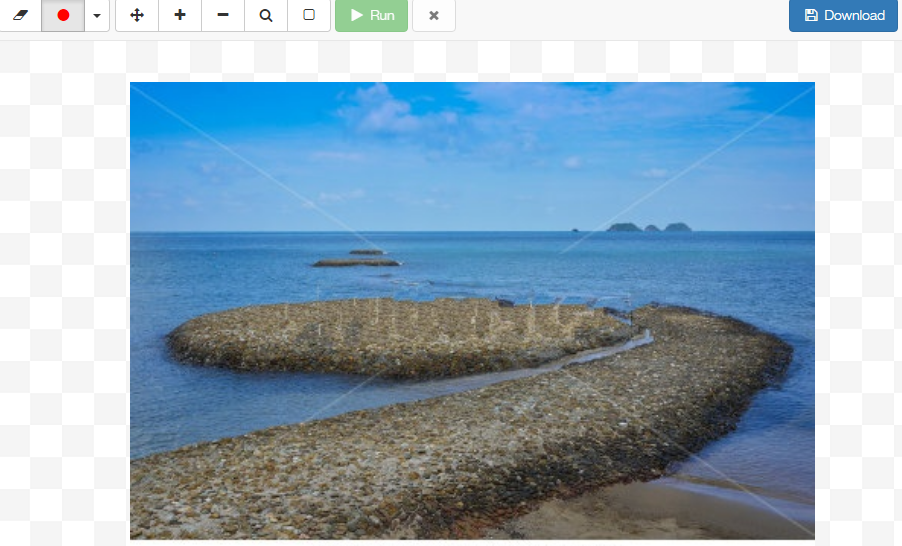Click the minus zoom-out button

[x=223, y=15]
